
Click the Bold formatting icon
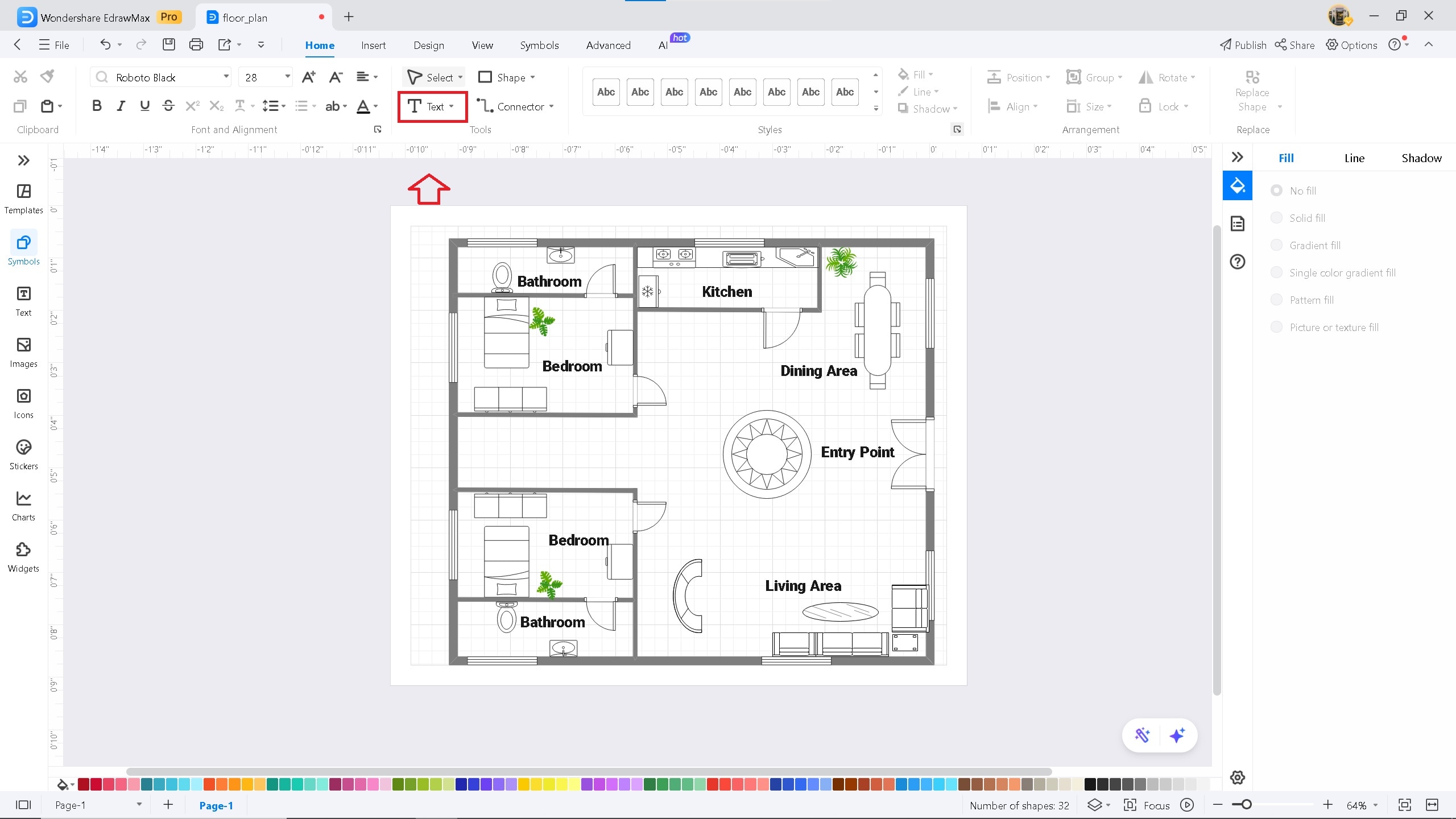coord(97,106)
